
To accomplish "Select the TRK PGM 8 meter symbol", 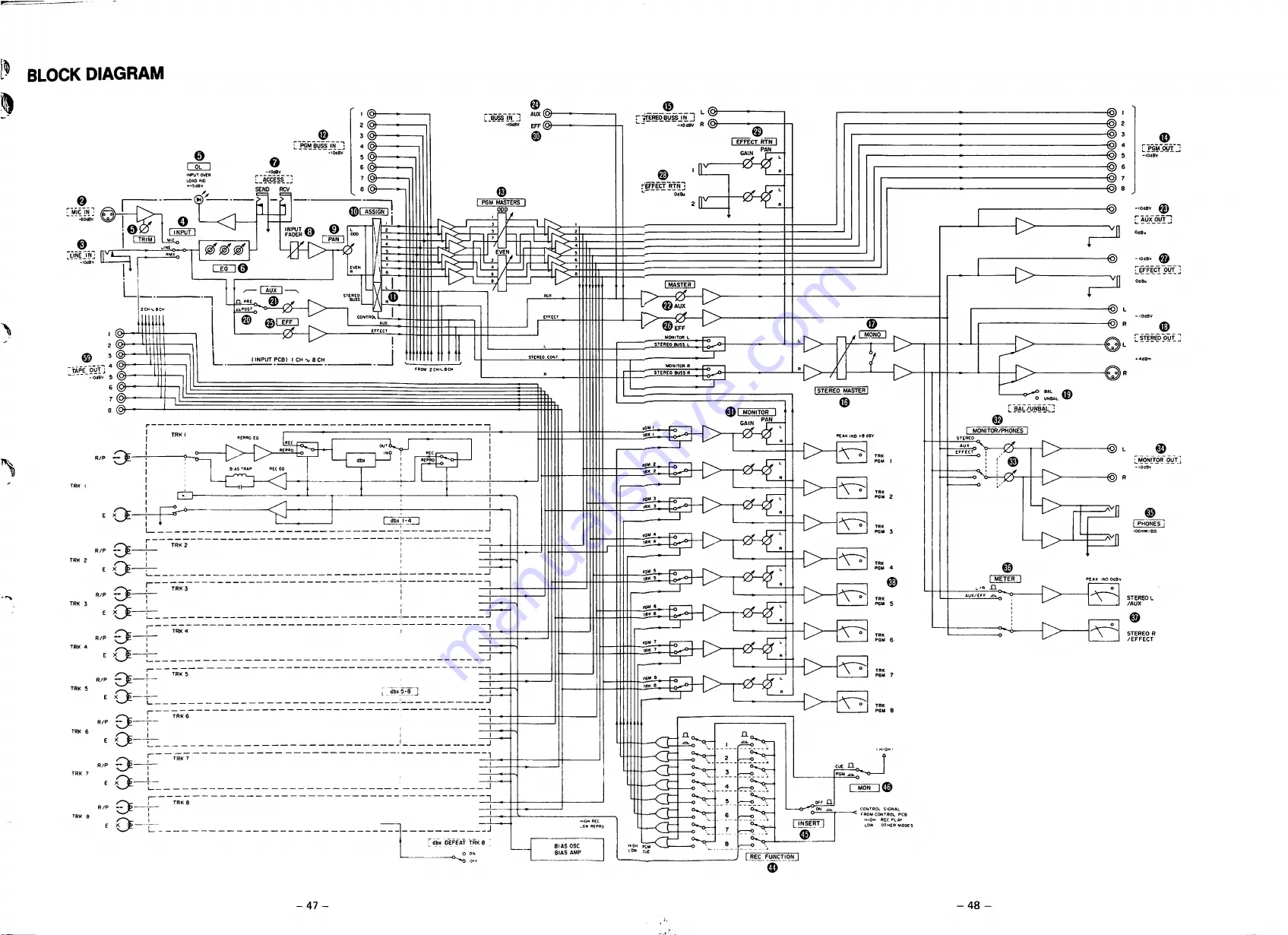I will point(852,702).
